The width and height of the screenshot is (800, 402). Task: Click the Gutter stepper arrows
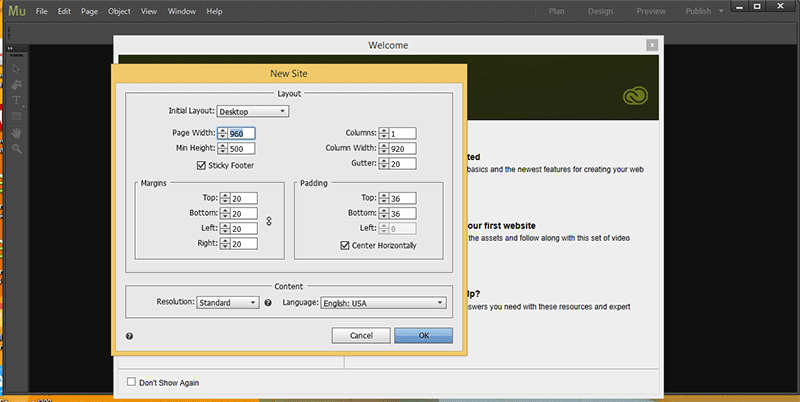pyautogui.click(x=384, y=164)
